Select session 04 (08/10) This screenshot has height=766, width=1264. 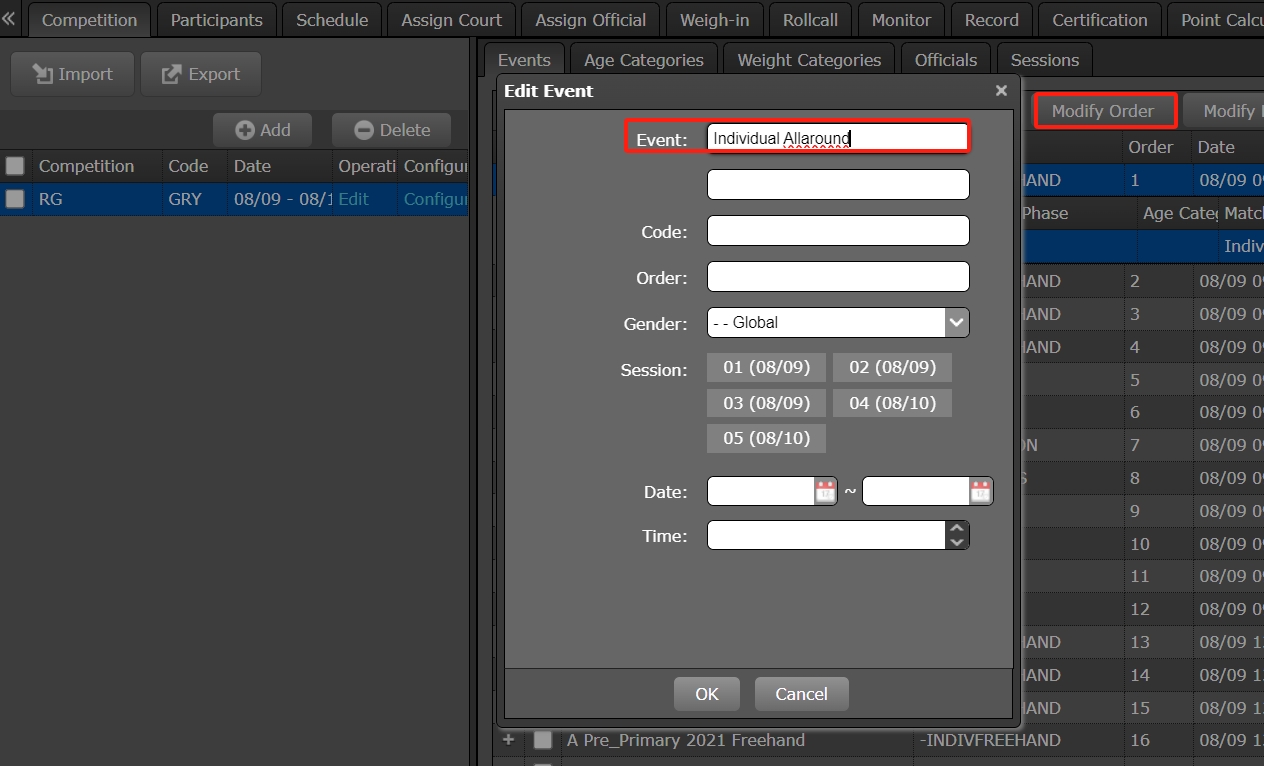(x=892, y=403)
